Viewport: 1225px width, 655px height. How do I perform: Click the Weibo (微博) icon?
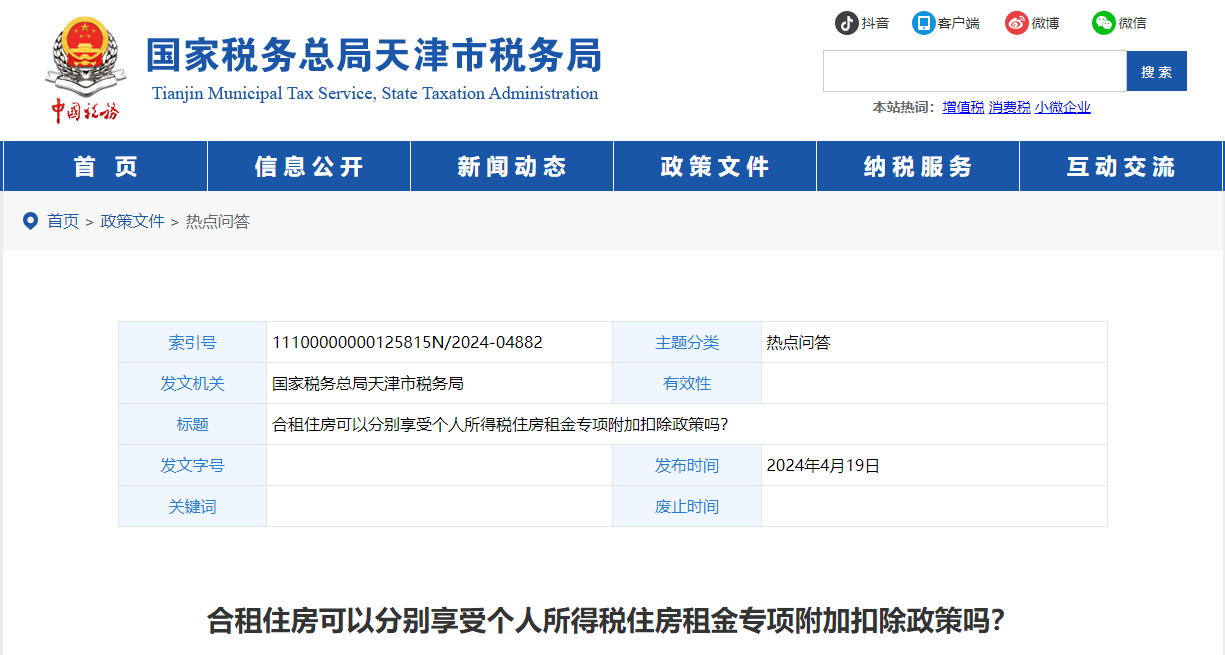[x=1017, y=23]
